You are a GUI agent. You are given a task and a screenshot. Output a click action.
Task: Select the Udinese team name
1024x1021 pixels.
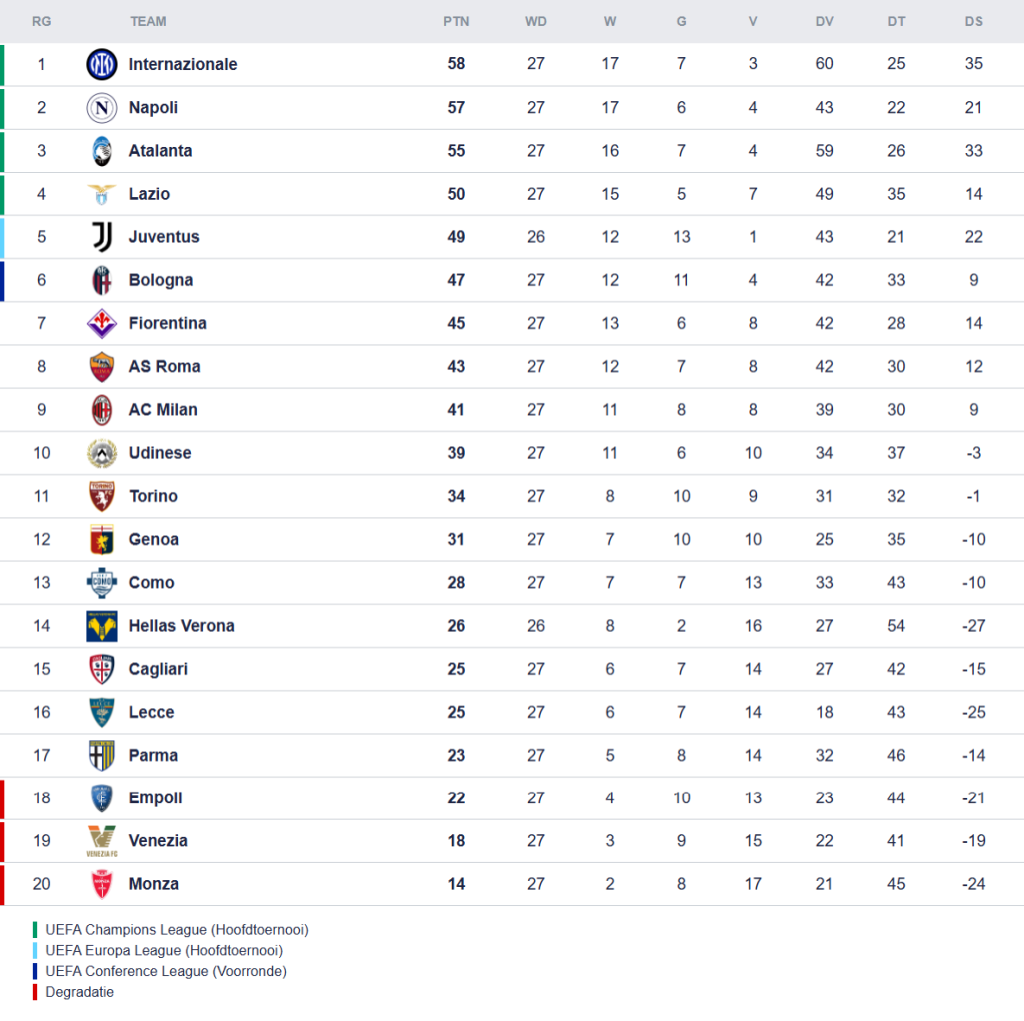click(159, 453)
